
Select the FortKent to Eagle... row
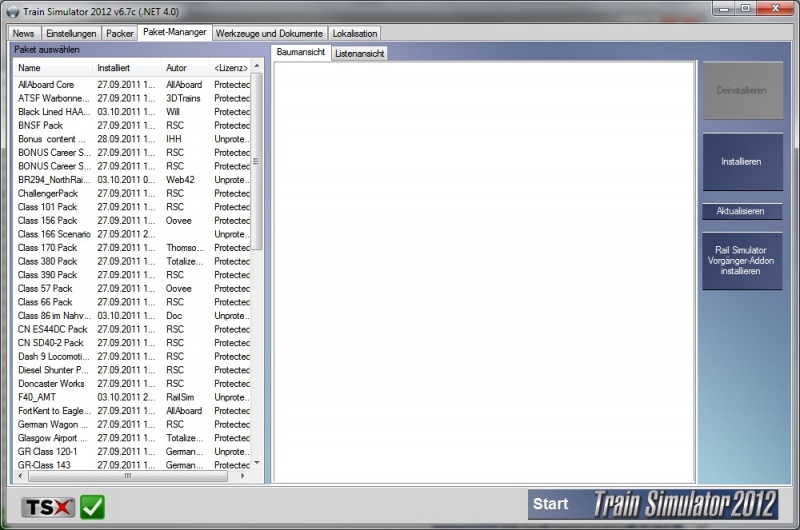(x=133, y=411)
